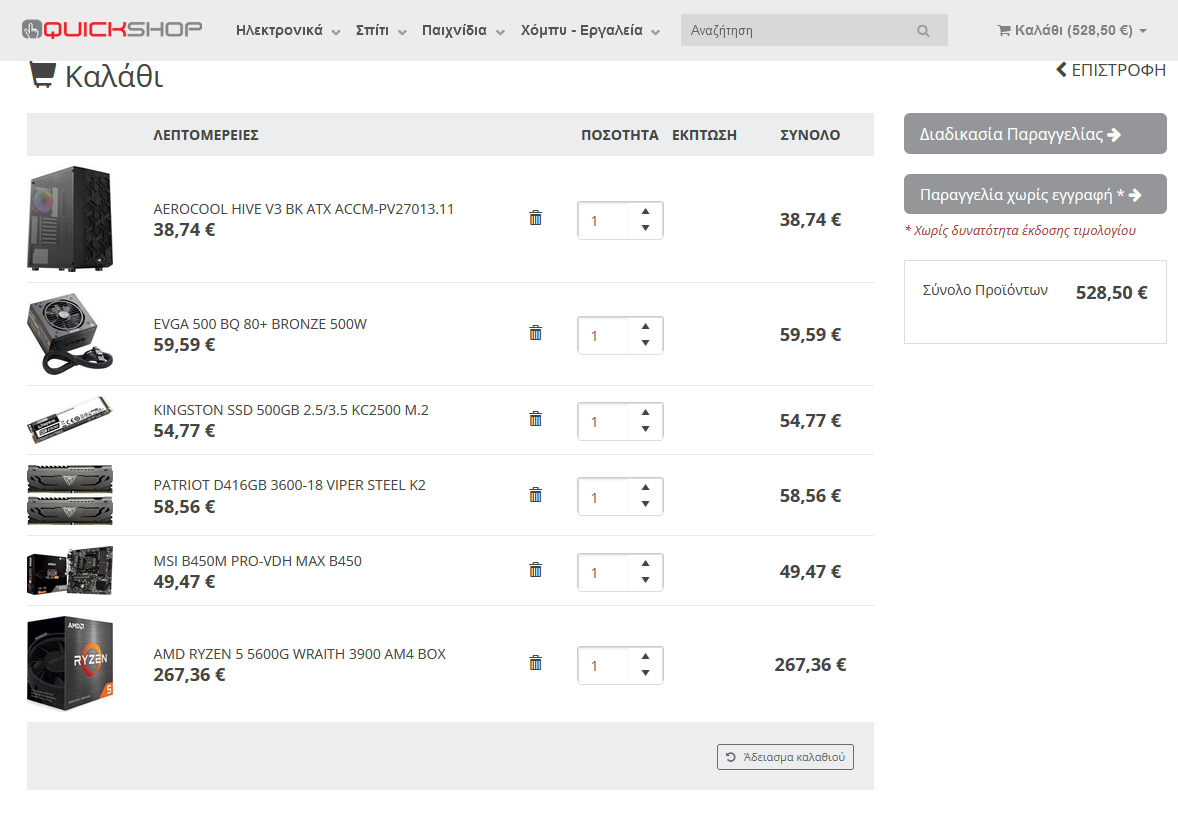
Task: Click quantity field for Patriot Viper
Action: [x=603, y=497]
